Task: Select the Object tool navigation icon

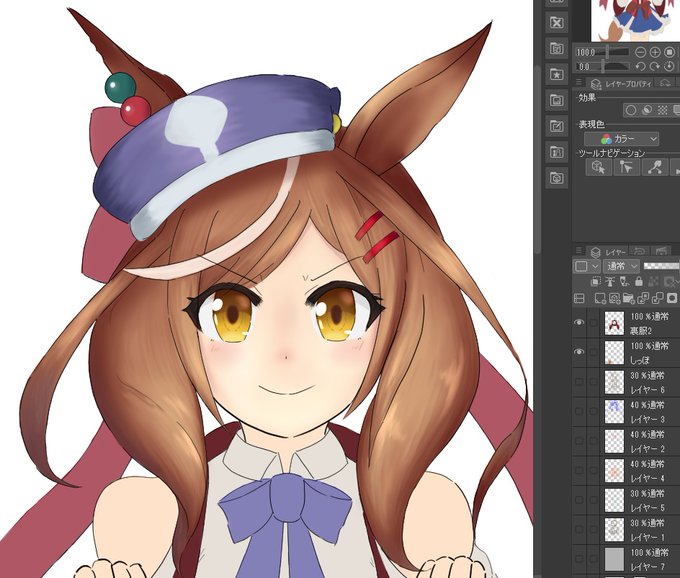Action: coord(598,167)
